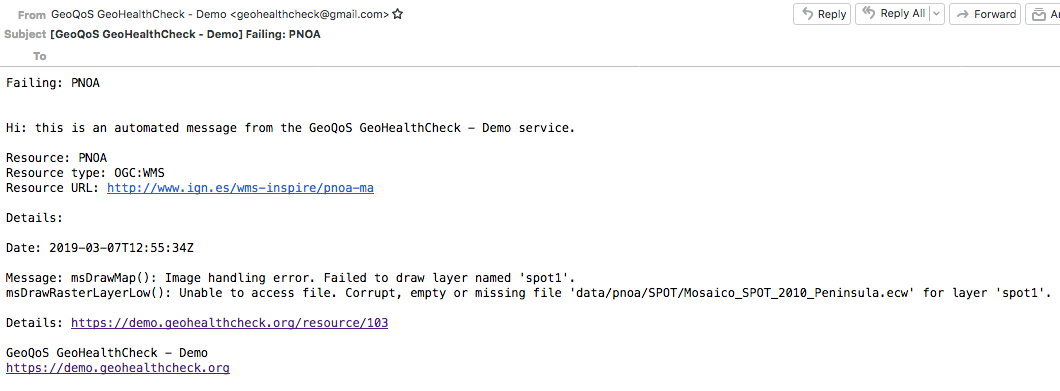Click the Reply button

[x=822, y=14]
